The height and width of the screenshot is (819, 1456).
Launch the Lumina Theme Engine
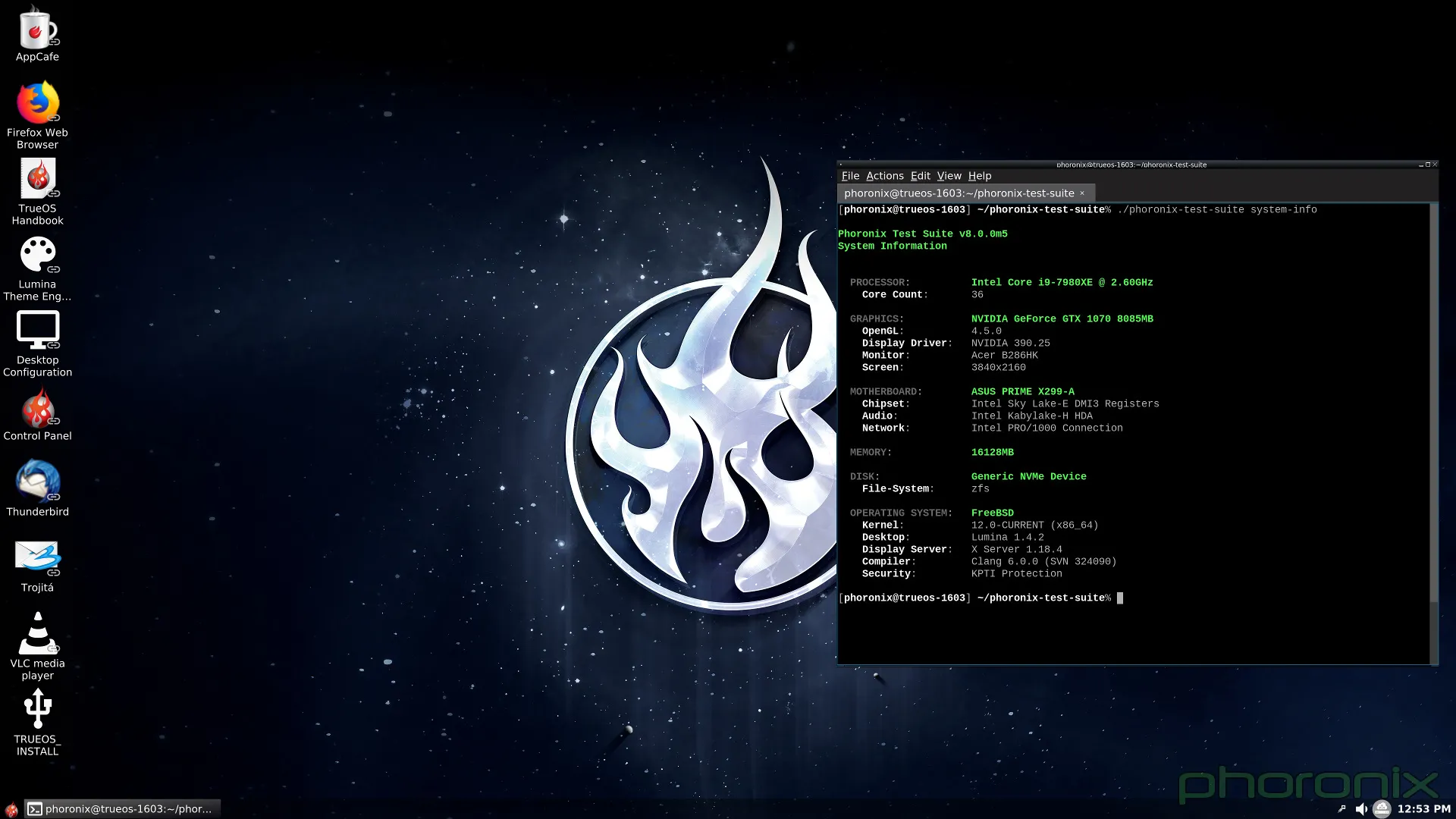37,253
